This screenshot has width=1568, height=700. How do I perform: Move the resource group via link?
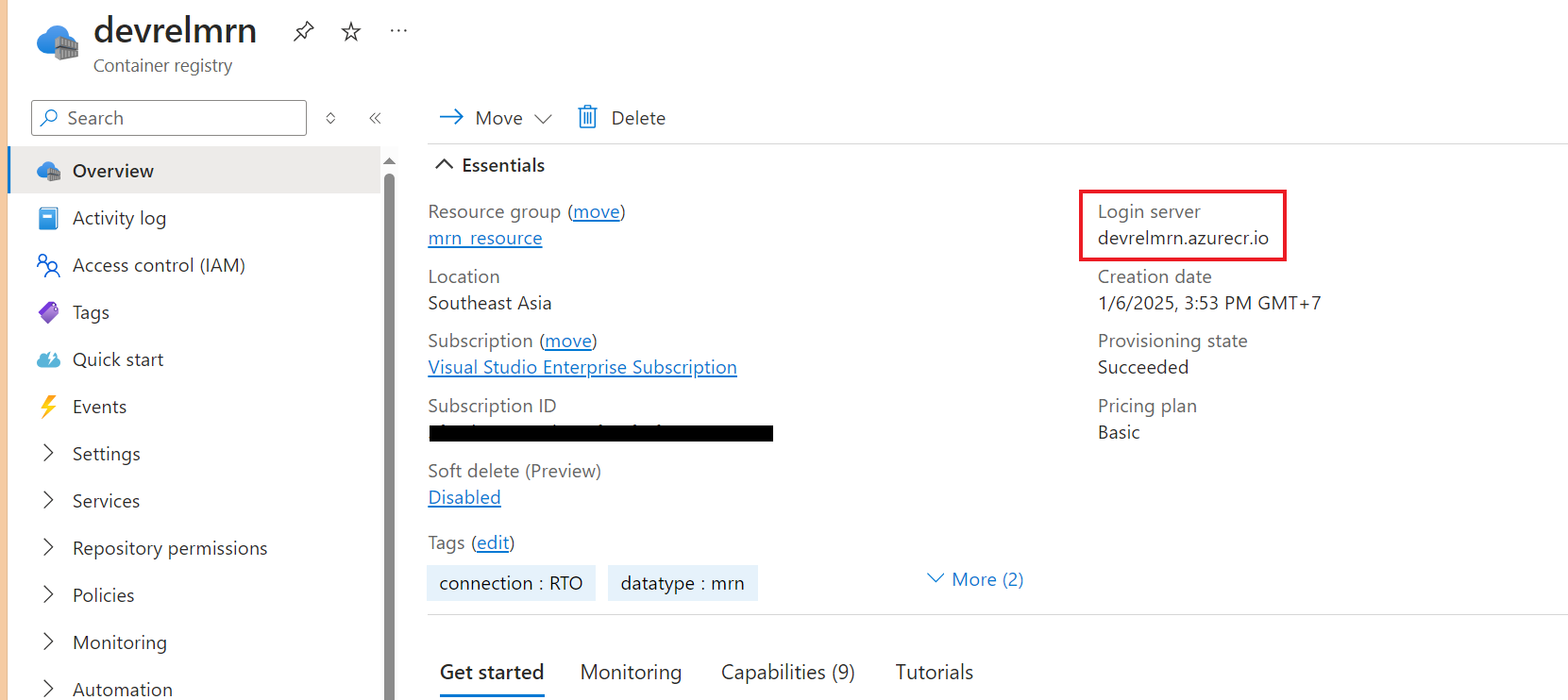[597, 211]
